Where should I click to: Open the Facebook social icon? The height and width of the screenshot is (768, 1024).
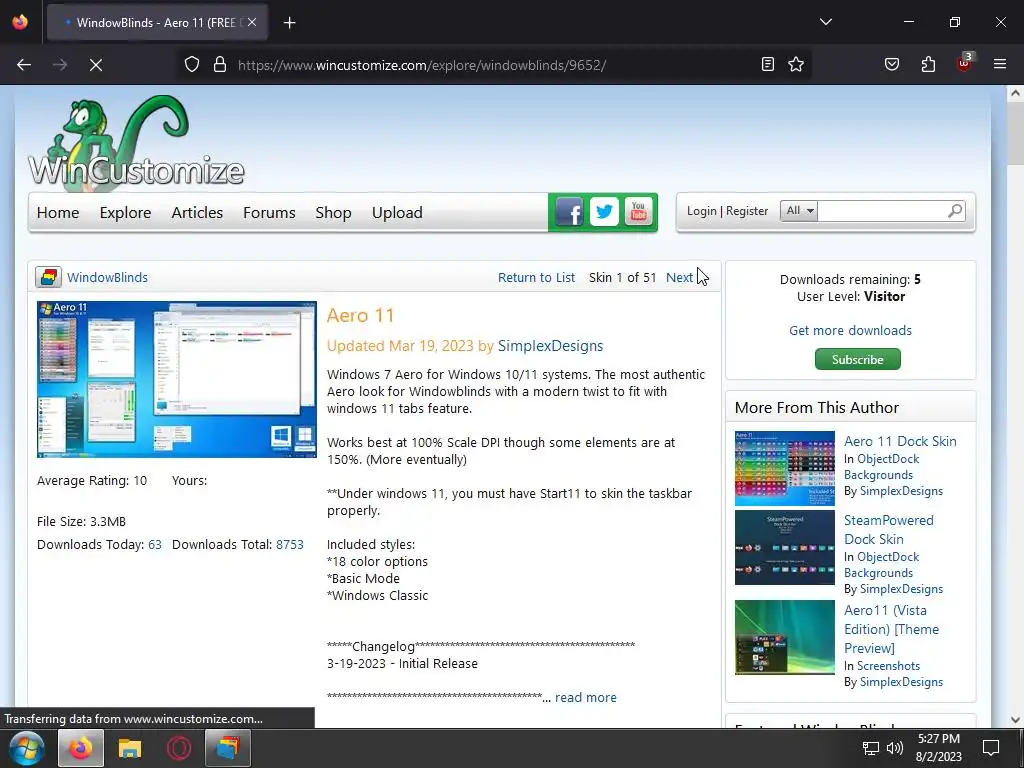[x=569, y=212]
